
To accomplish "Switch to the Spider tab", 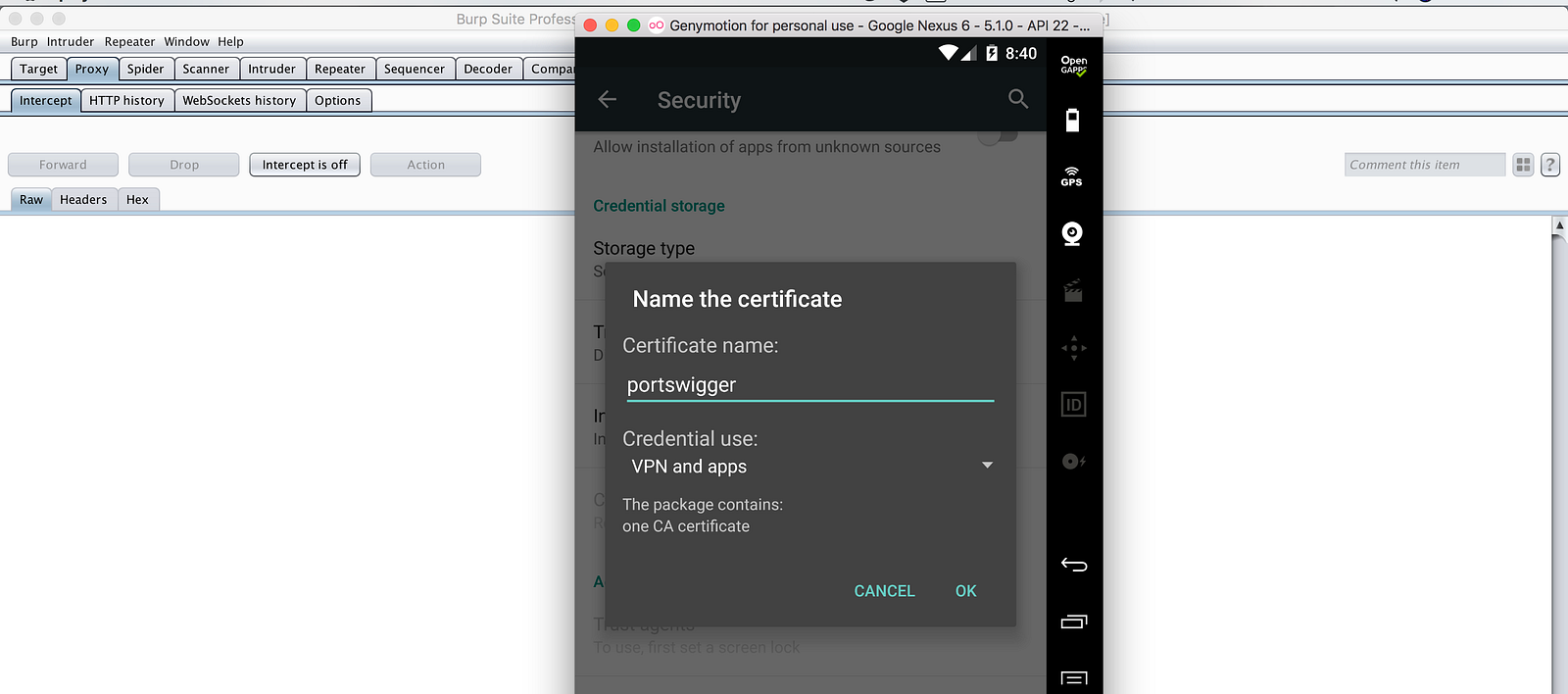I will tap(146, 69).
